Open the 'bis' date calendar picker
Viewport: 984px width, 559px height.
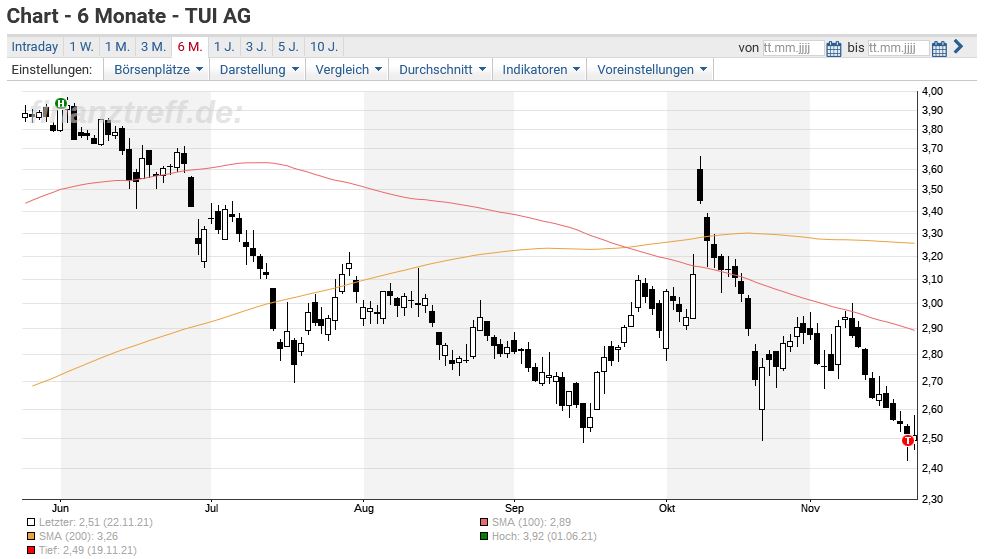939,48
